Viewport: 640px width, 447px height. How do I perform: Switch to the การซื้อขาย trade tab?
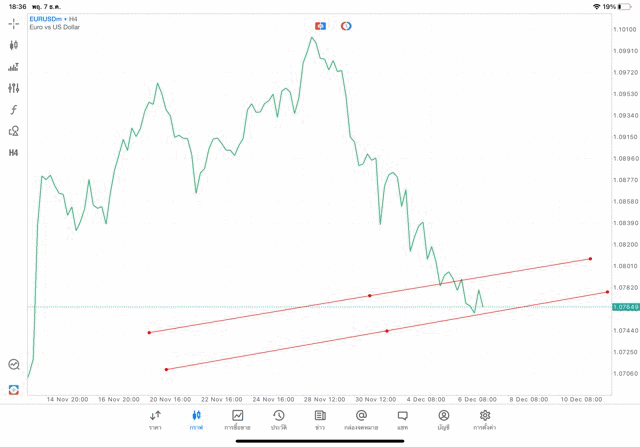click(237, 420)
